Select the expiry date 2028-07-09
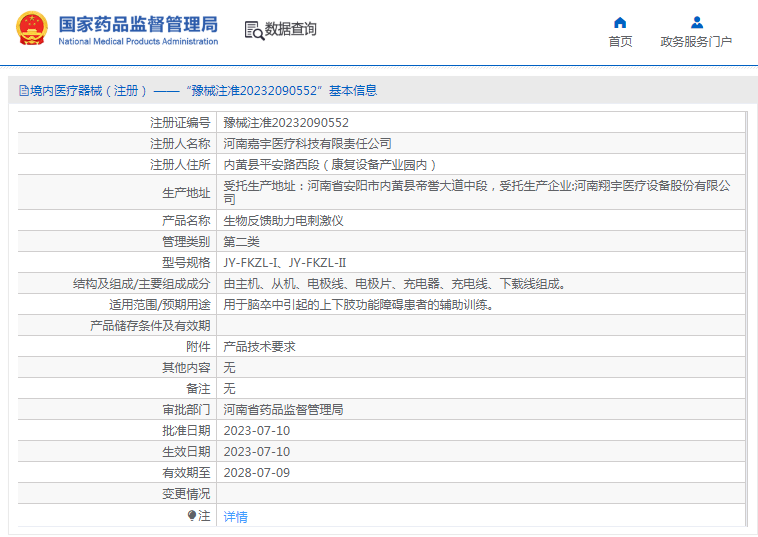Image resolution: width=758 pixels, height=537 pixels. 256,473
